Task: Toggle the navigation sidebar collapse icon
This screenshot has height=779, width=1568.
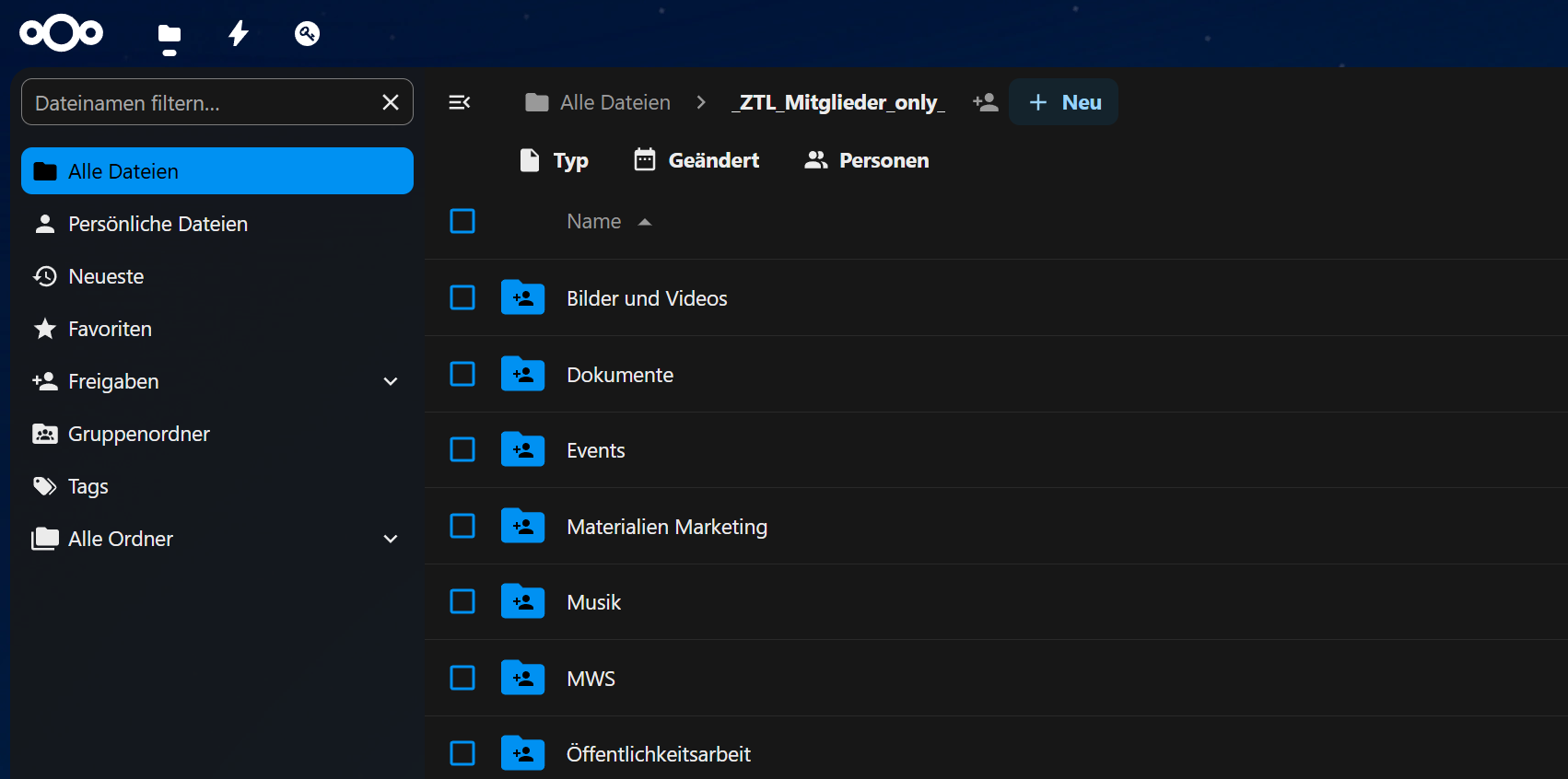Action: click(x=459, y=102)
